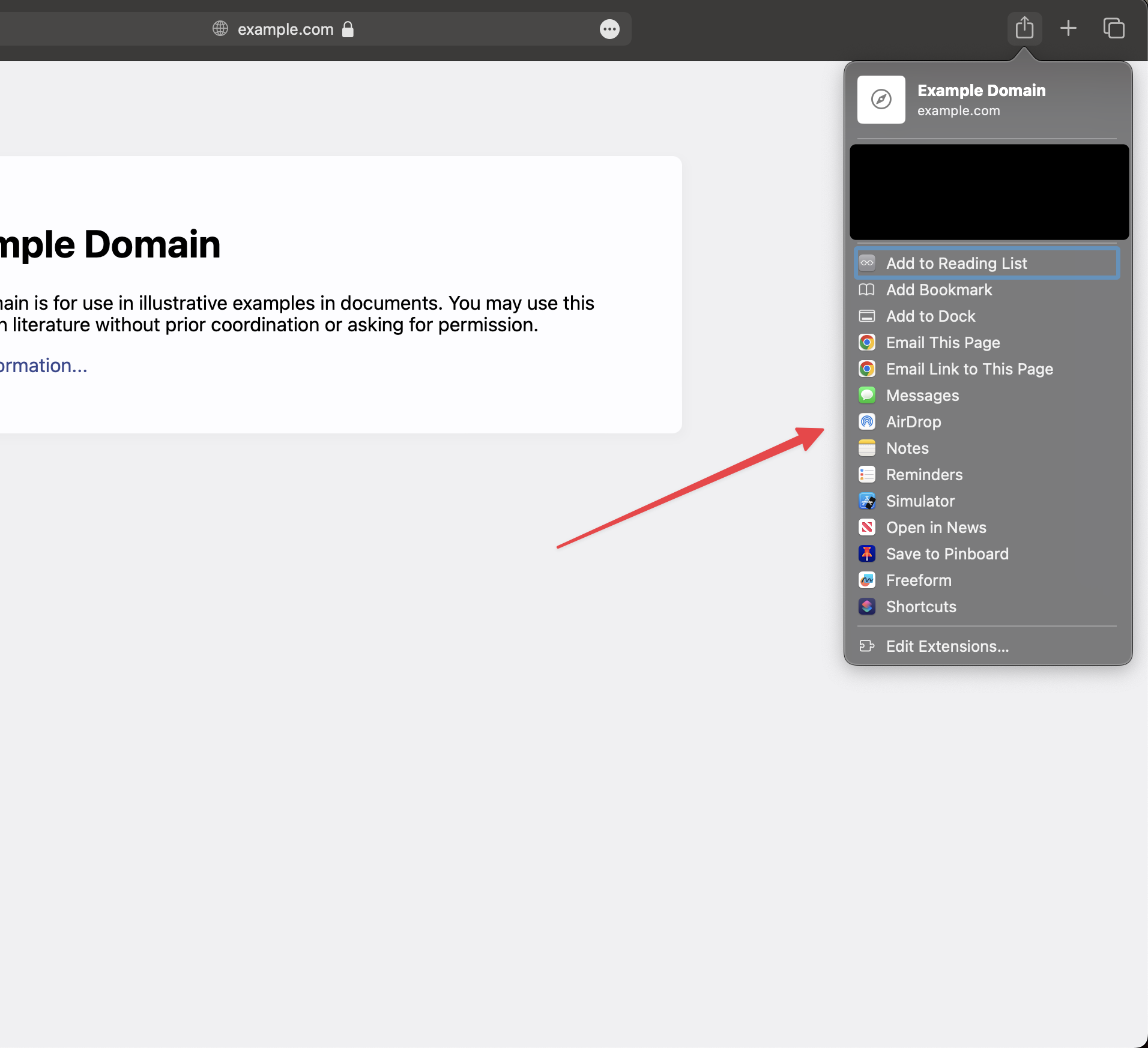Share page via Messages

pos(922,395)
